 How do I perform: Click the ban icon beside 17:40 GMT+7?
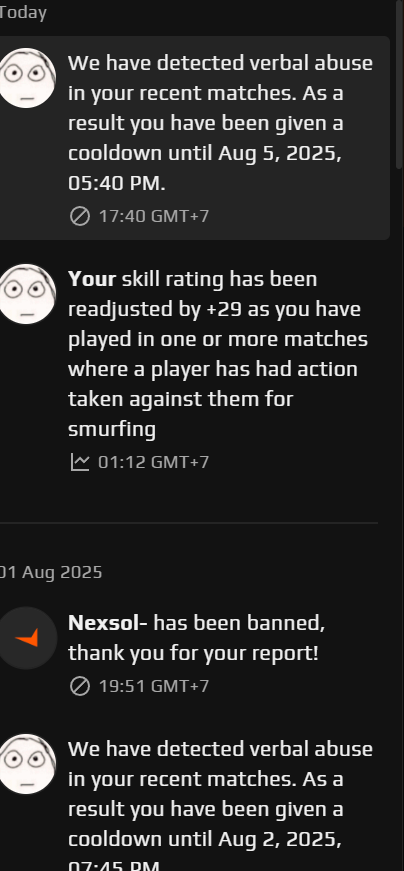[80, 216]
